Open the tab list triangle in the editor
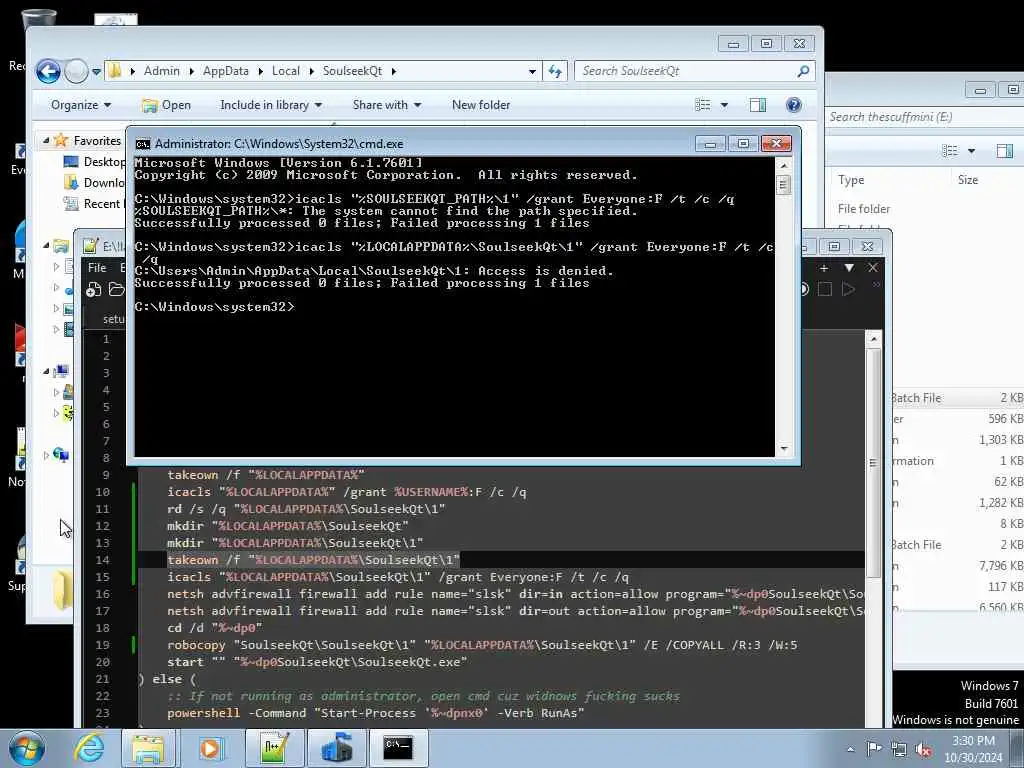 pos(849,268)
